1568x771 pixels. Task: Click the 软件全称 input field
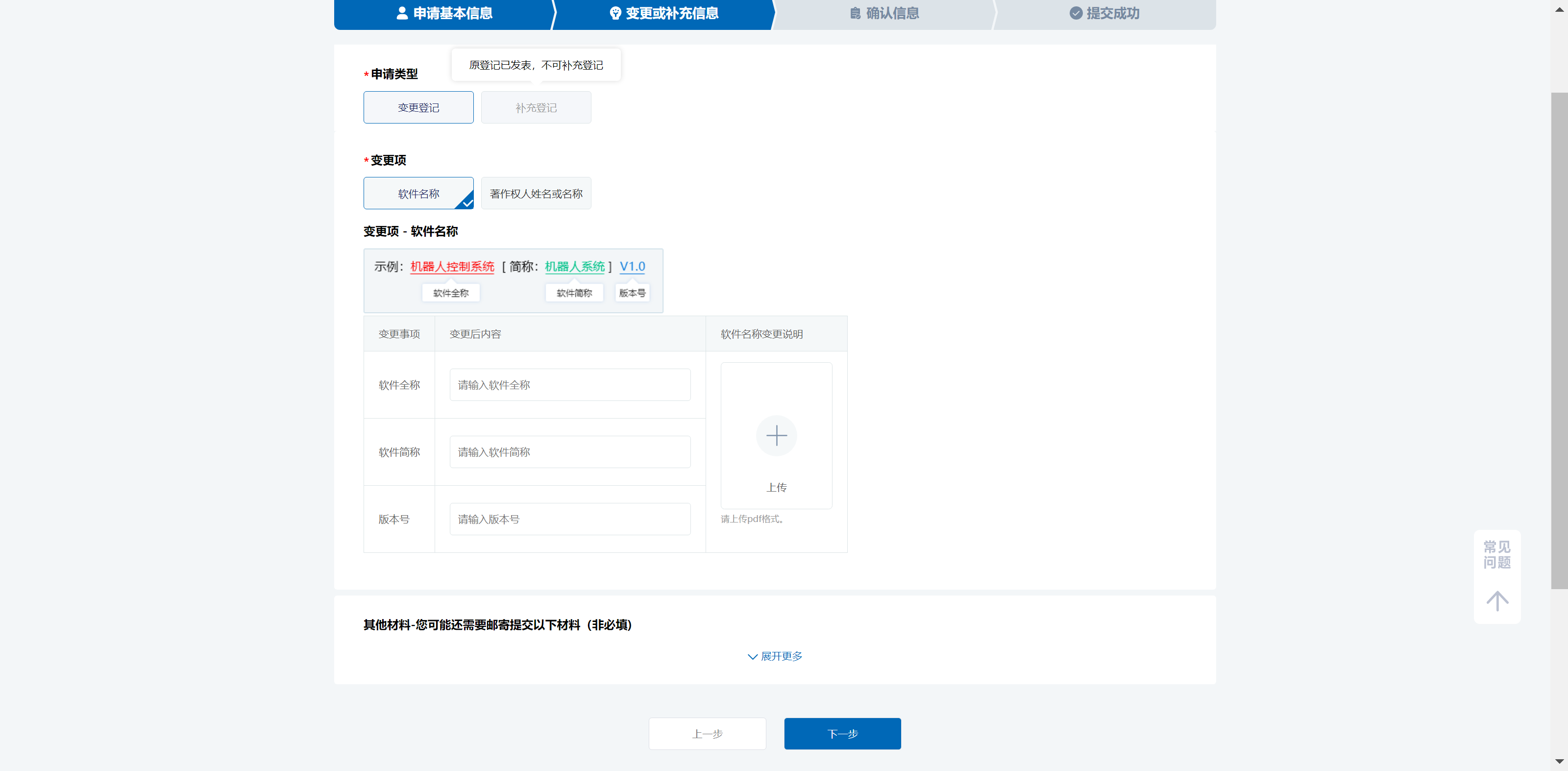point(570,385)
